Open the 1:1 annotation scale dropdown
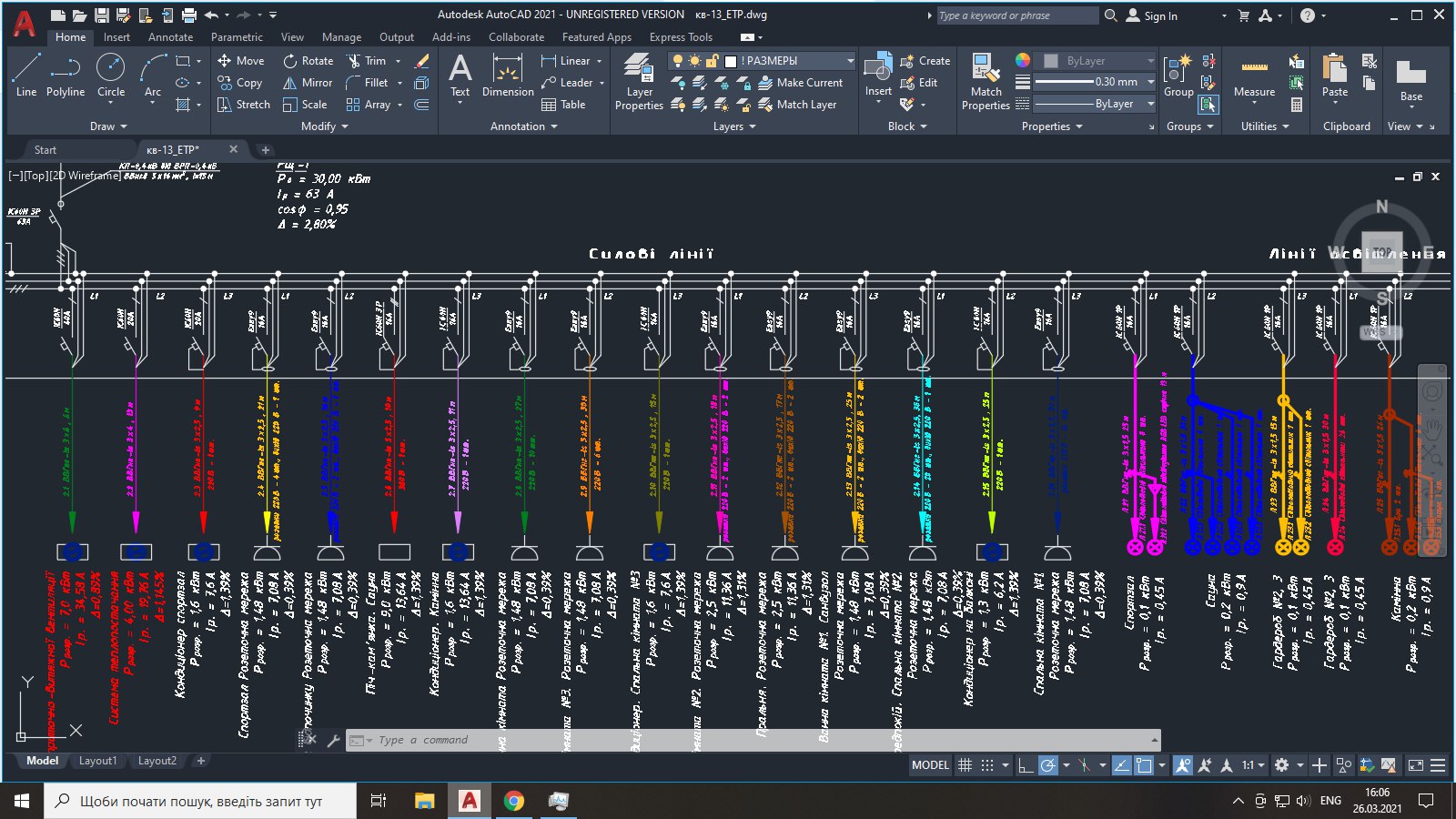 point(1253,765)
